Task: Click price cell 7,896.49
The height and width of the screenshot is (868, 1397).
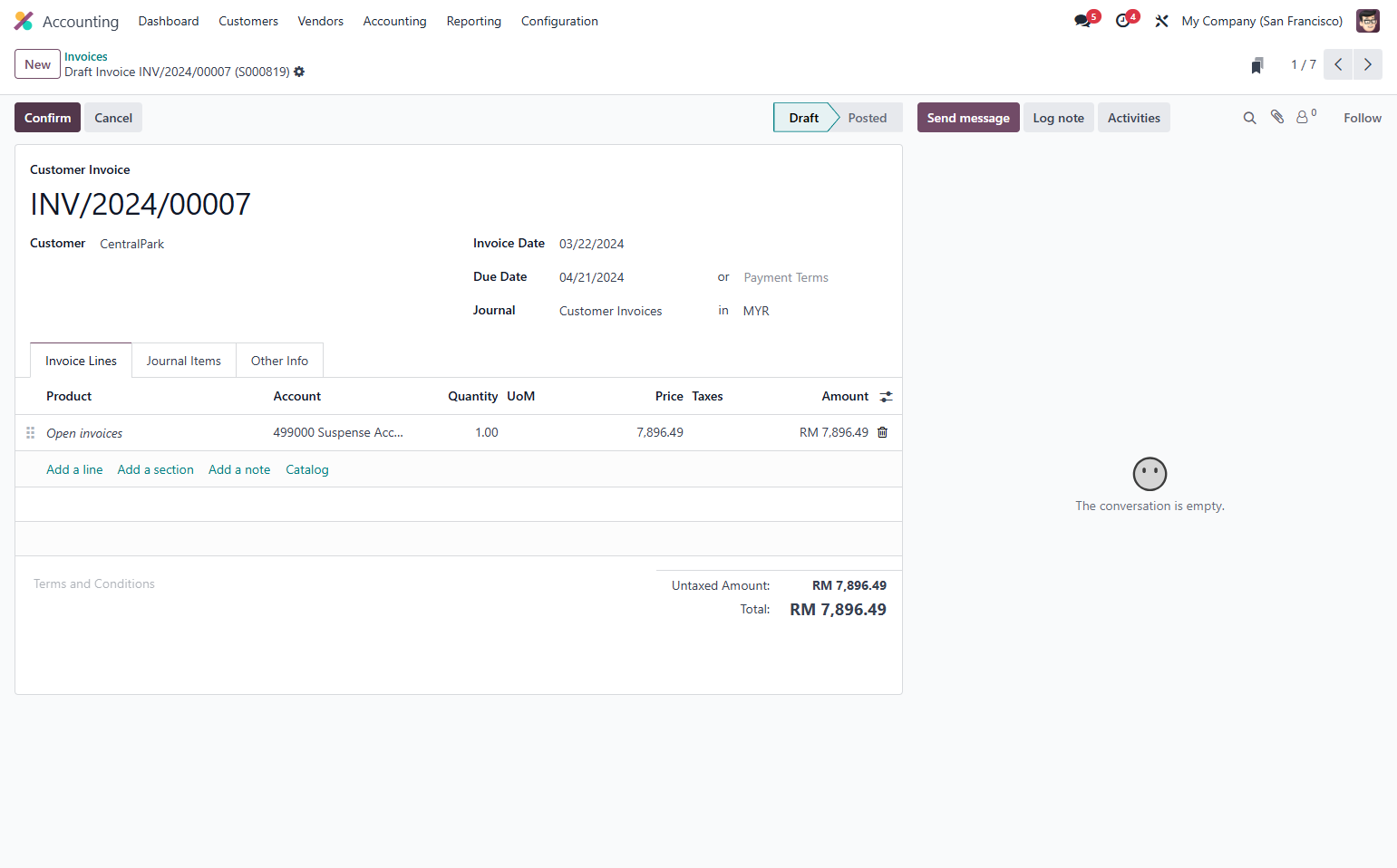Action: pyautogui.click(x=660, y=432)
